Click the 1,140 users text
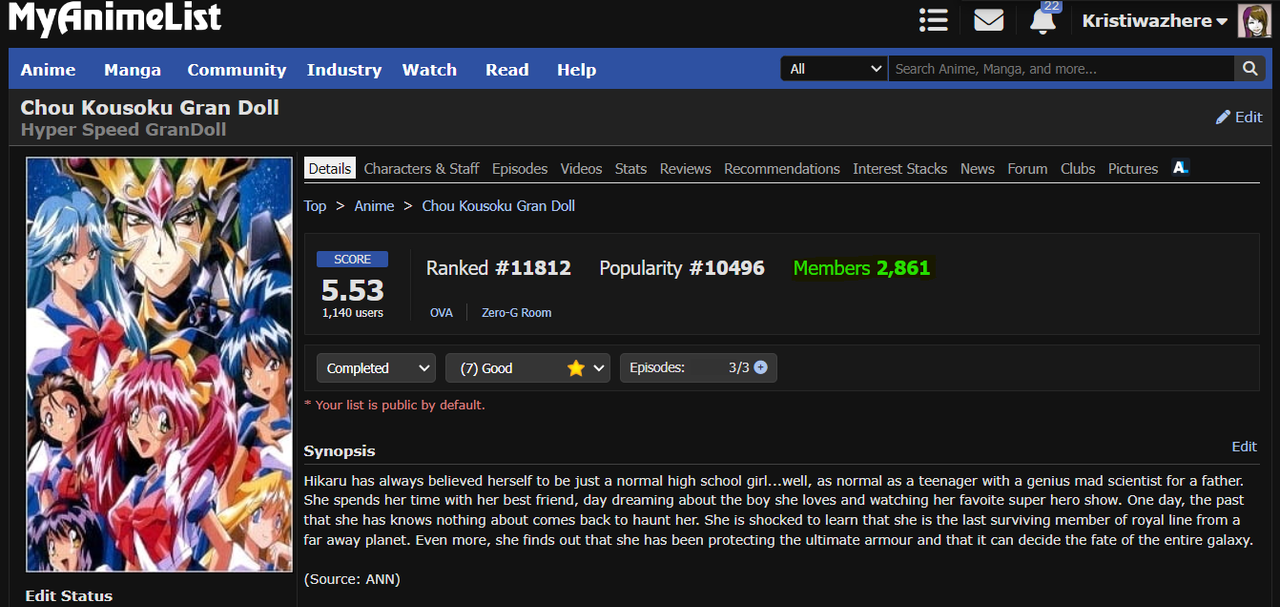Viewport: 1280px width, 607px height. coord(352,313)
